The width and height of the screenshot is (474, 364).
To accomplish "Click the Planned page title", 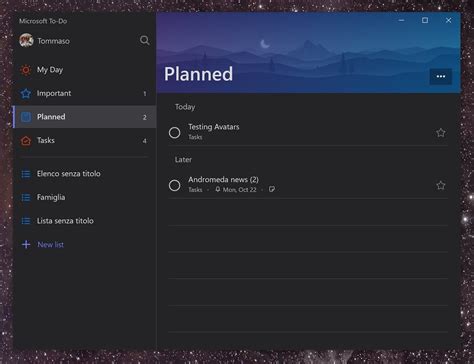I will [x=198, y=74].
